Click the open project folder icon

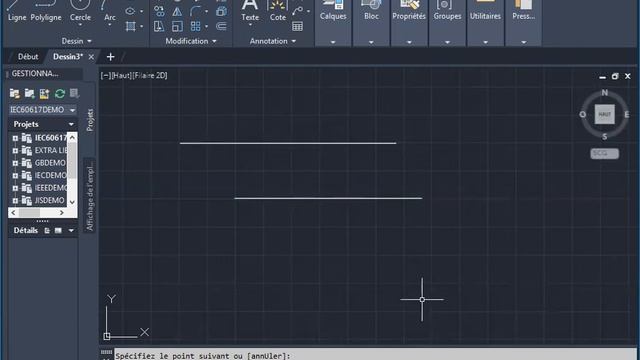[x=15, y=93]
